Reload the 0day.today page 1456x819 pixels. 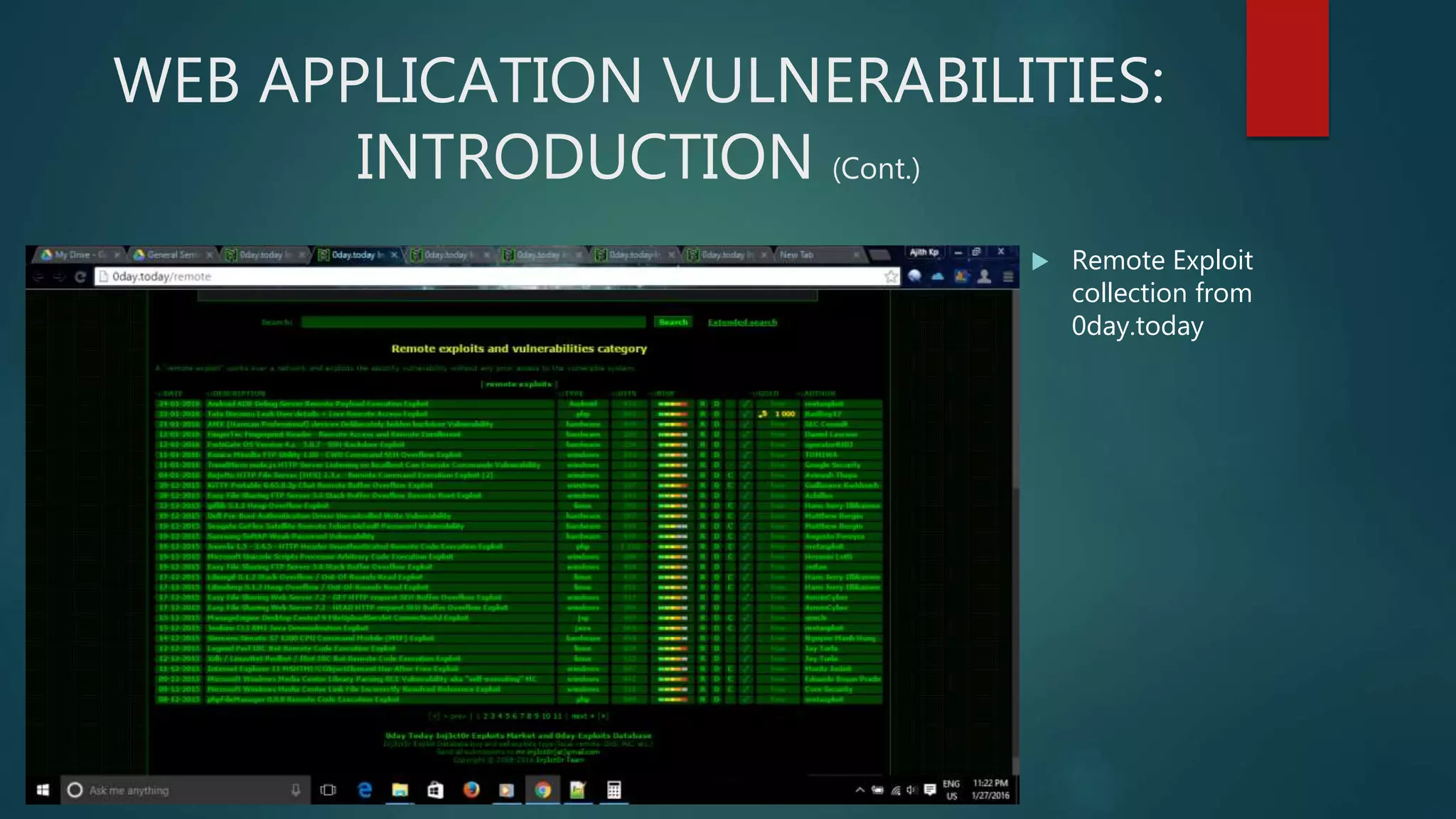click(x=80, y=277)
